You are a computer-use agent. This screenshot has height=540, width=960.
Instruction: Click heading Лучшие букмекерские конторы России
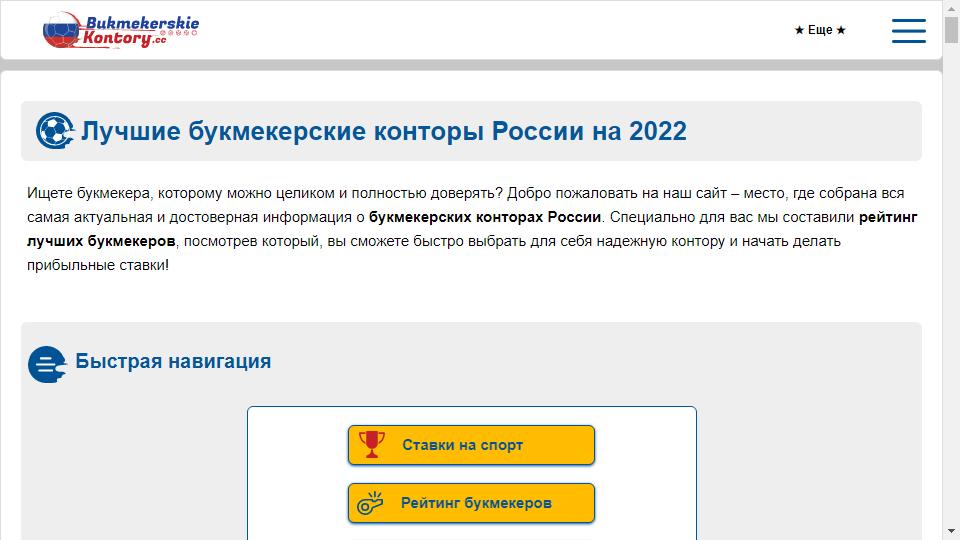point(384,131)
